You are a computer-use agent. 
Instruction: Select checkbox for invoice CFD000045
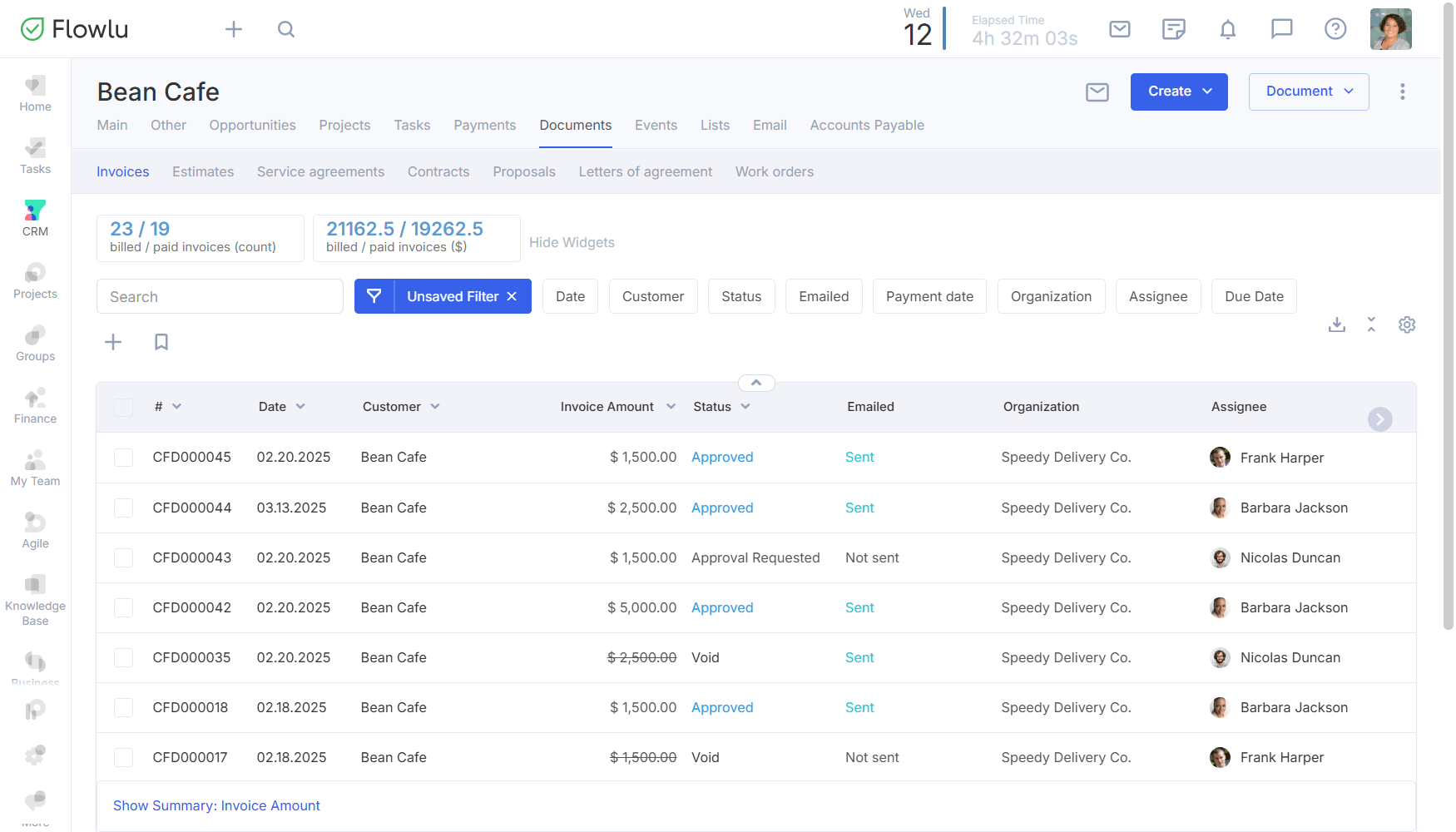[x=124, y=458]
